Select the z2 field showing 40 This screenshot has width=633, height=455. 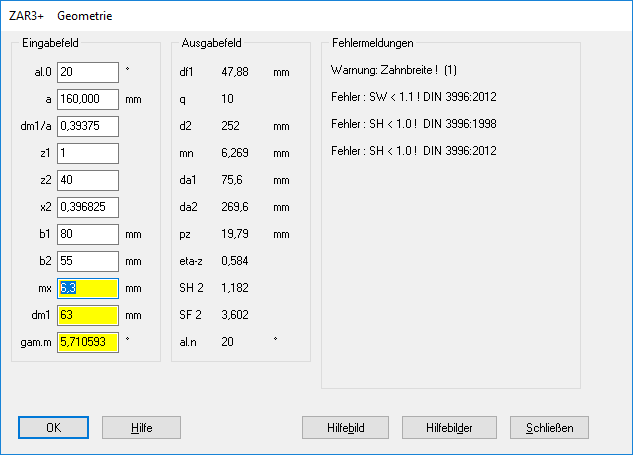[88, 180]
